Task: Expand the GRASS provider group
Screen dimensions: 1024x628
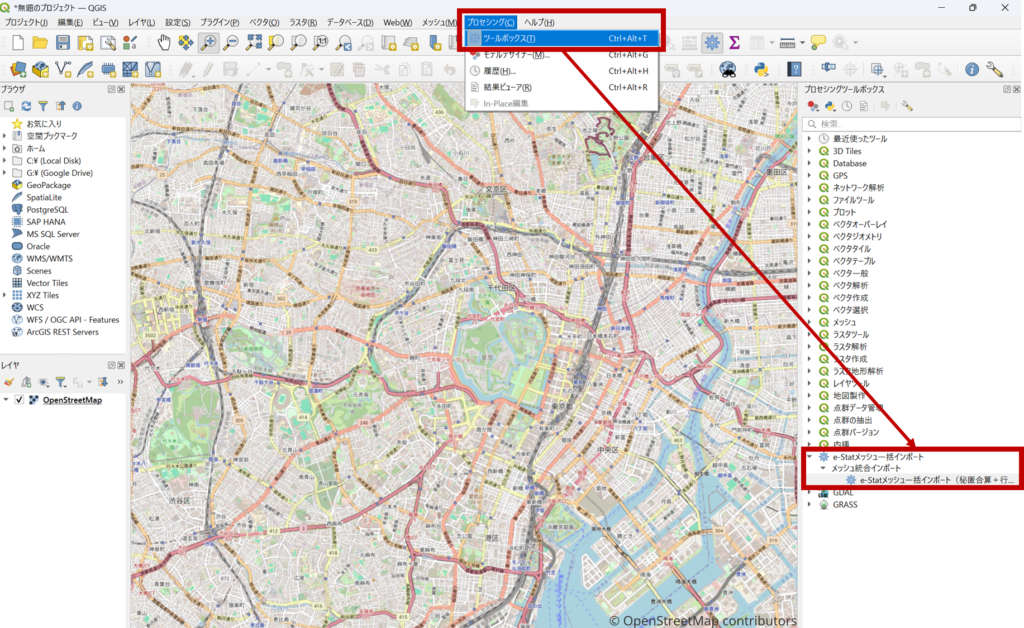Action: point(808,505)
